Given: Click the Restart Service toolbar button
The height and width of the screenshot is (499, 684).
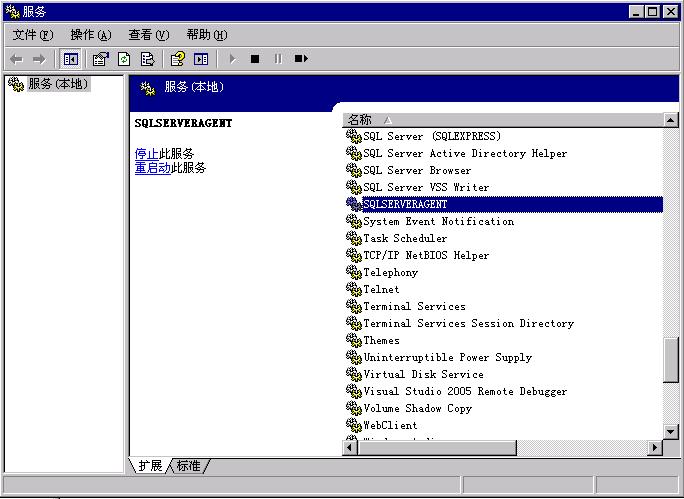Looking at the screenshot, I should pyautogui.click(x=301, y=58).
